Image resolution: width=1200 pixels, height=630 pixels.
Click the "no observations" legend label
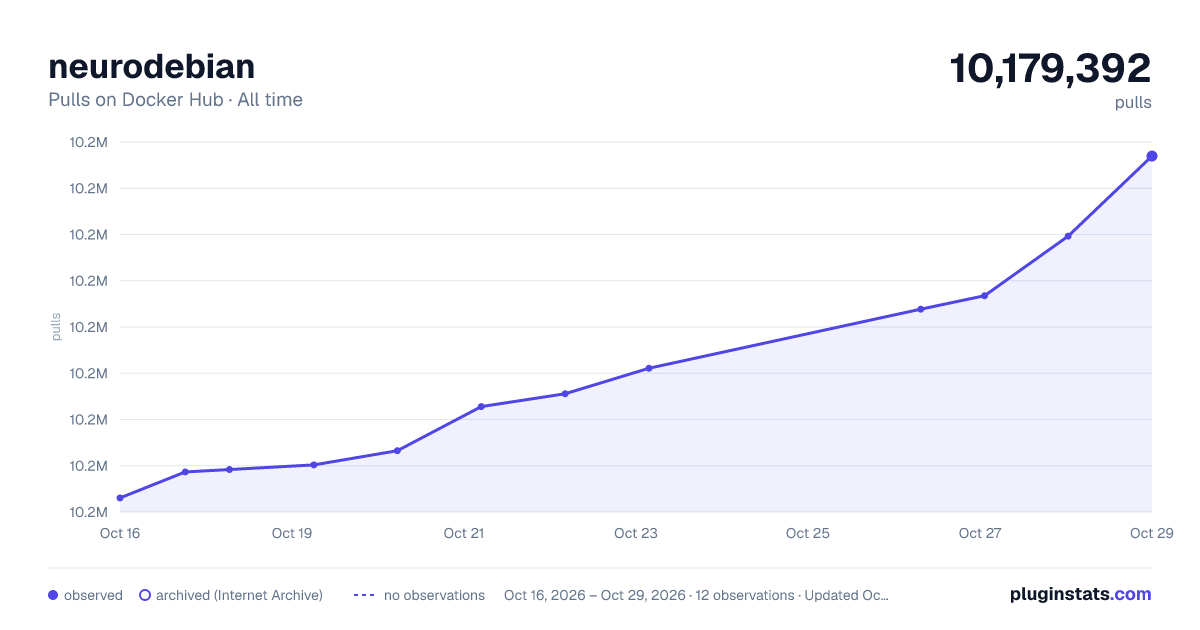[x=434, y=595]
